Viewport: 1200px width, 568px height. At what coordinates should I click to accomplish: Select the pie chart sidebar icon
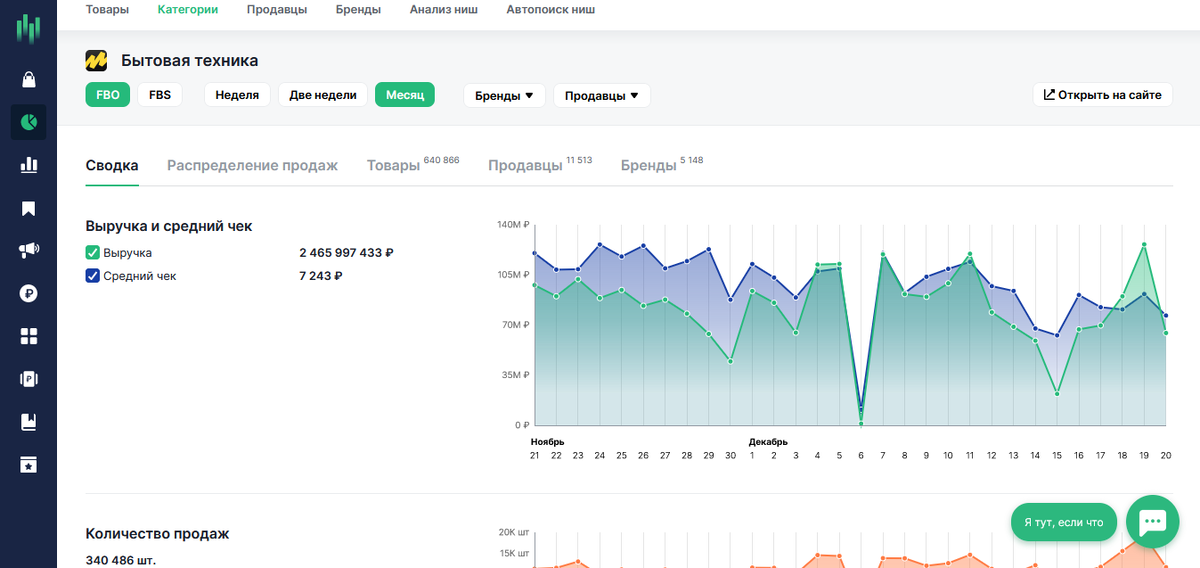(28, 122)
